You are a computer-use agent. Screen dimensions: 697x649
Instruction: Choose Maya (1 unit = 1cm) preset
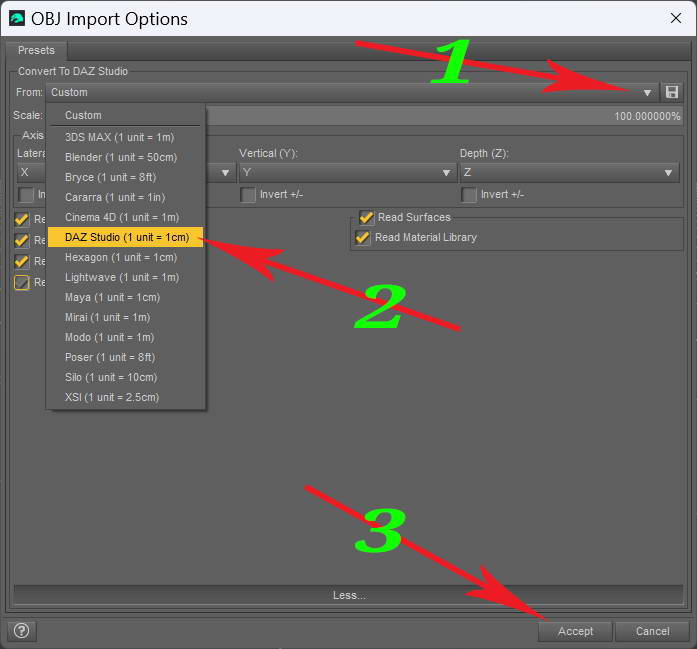[126, 297]
